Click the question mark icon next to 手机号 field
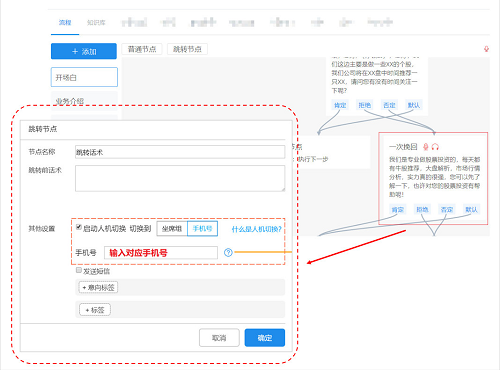This screenshot has width=500, height=370. pos(228,253)
